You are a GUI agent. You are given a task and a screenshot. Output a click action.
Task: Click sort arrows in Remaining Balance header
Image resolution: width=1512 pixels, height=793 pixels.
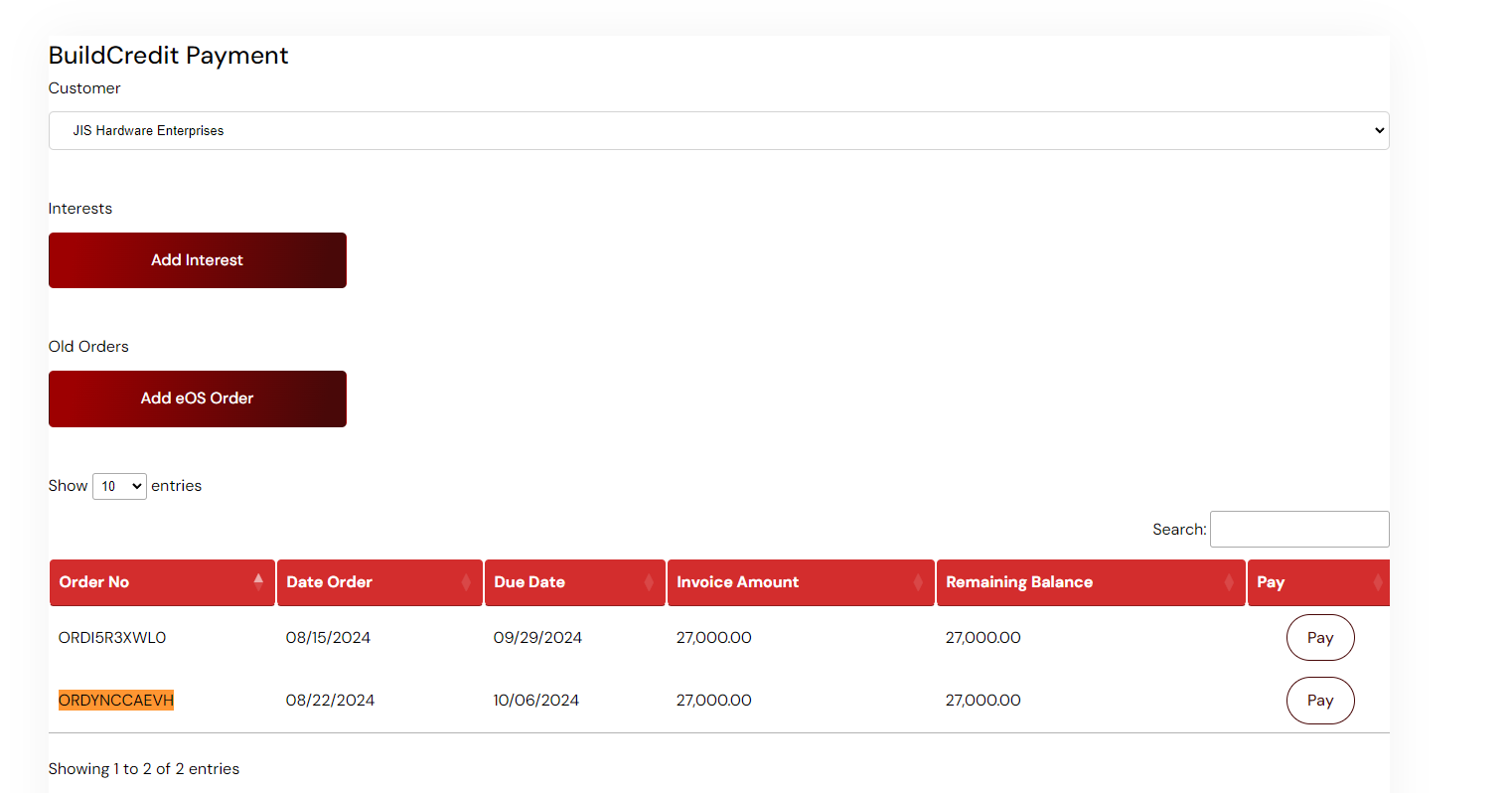point(1229,582)
